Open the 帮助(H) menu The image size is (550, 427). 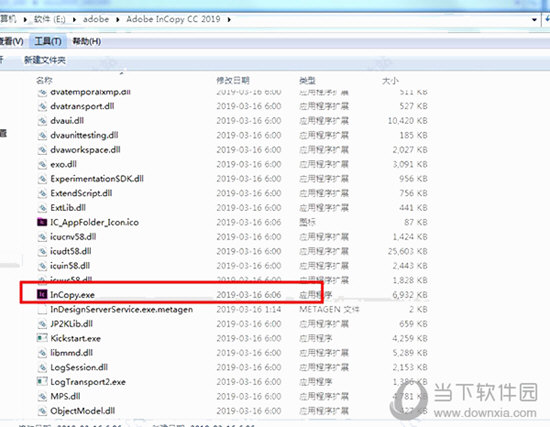tap(87, 41)
